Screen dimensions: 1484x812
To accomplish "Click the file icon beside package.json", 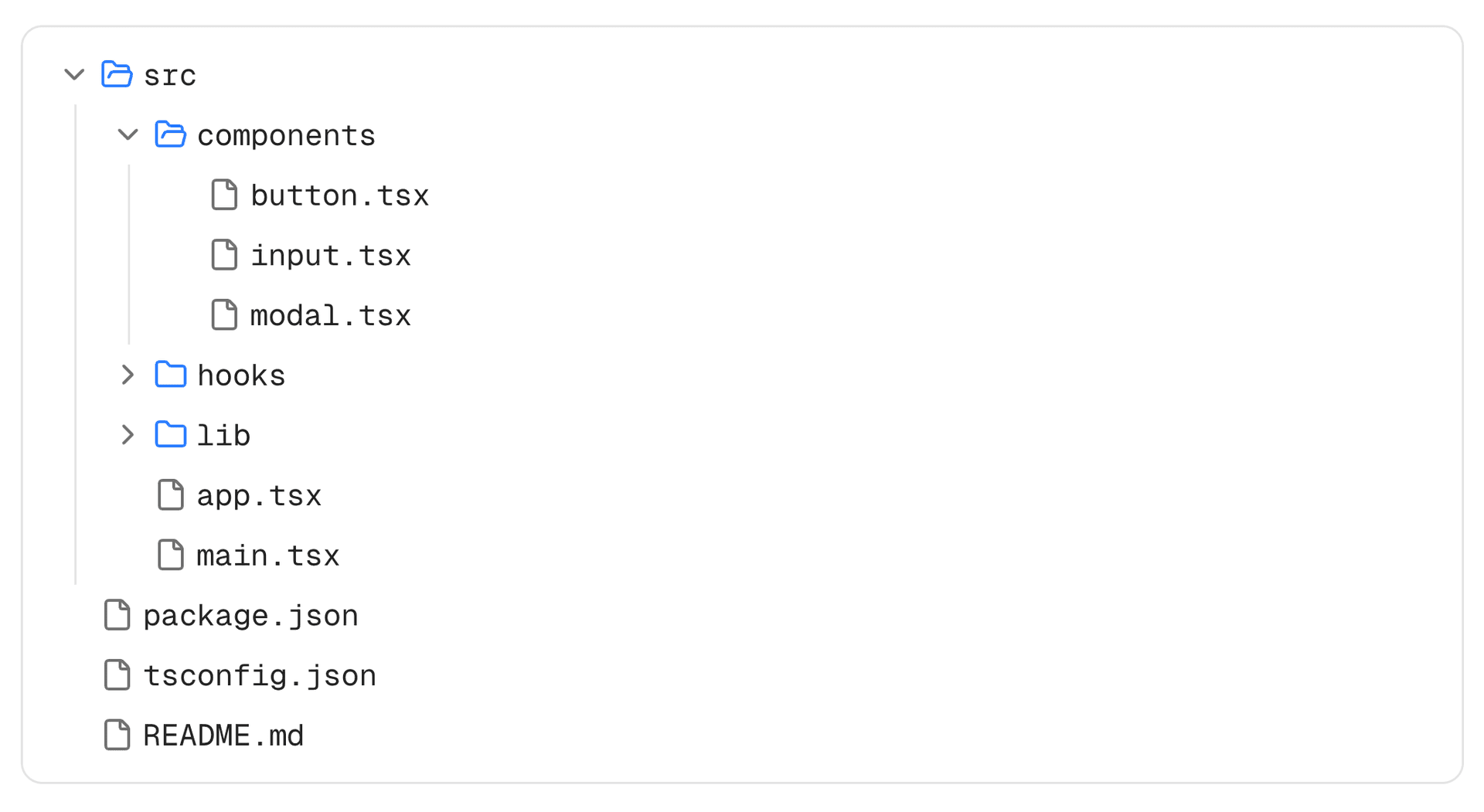I will pos(117,615).
